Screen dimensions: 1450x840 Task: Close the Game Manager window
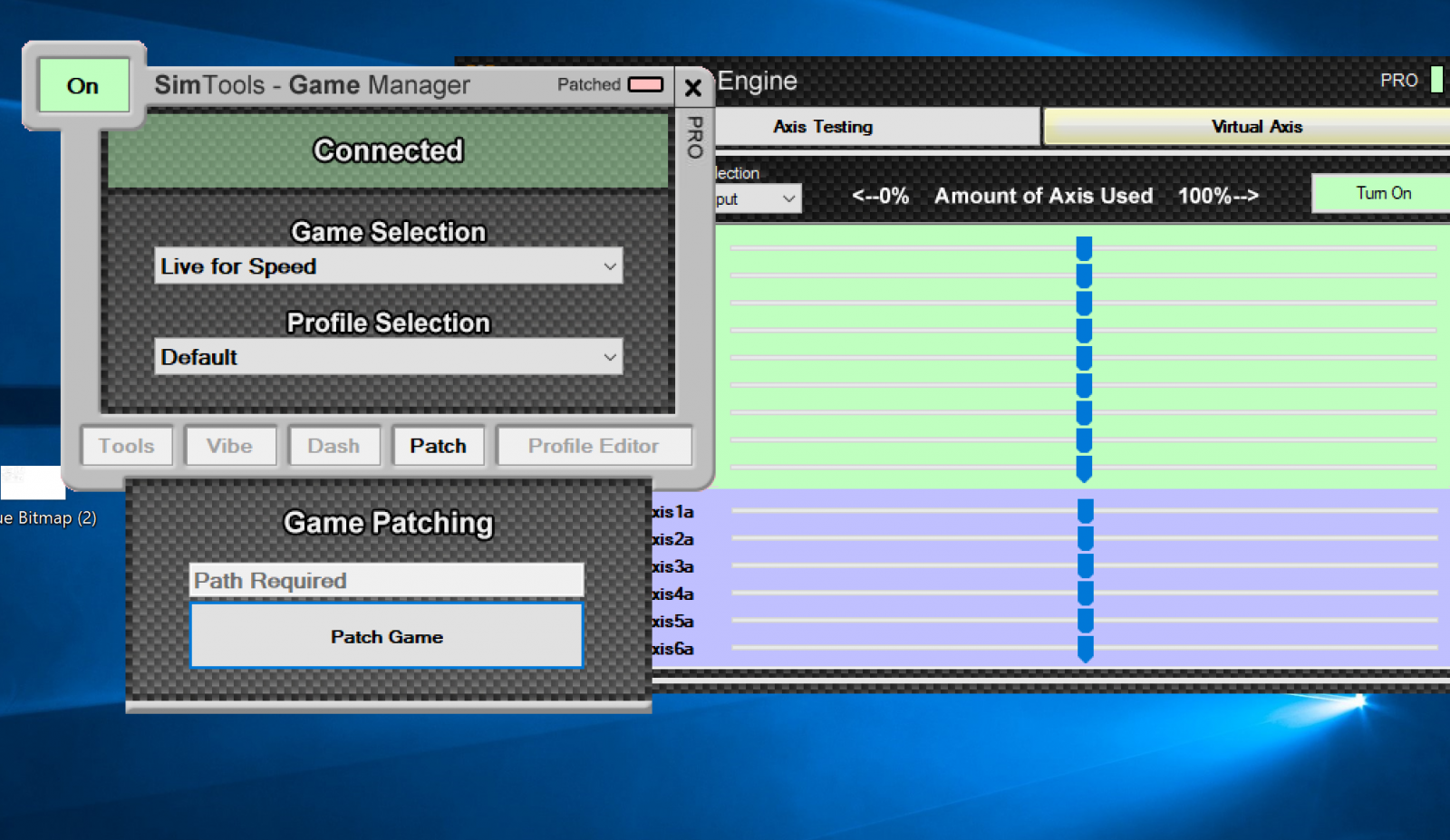point(693,87)
